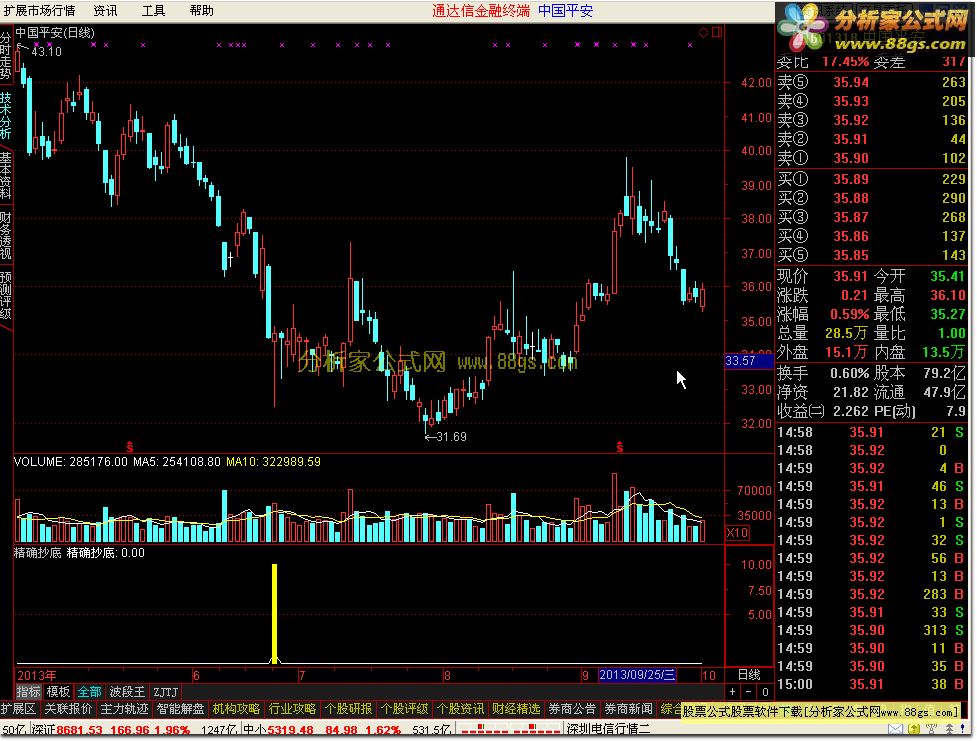Click the VOLUME indicator label
The width and height of the screenshot is (977, 741).
coord(39,462)
